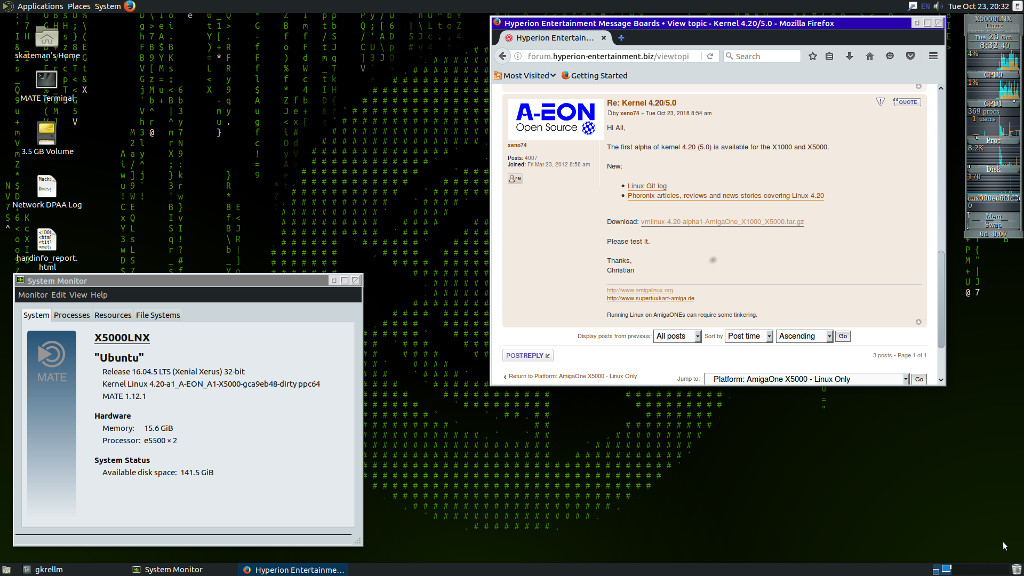
Task: Focus the Firefox Search field
Action: (762, 56)
